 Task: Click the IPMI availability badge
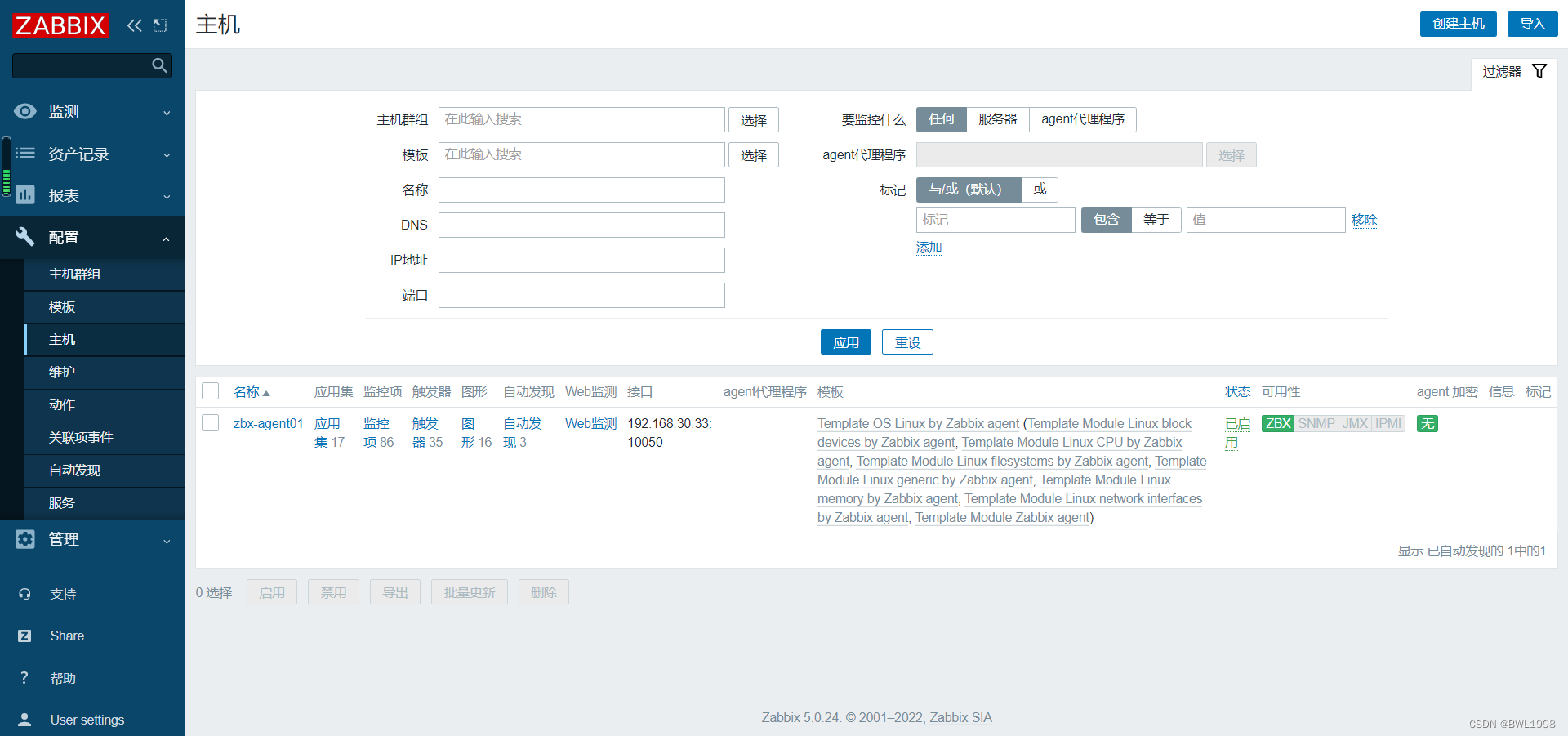click(1388, 423)
